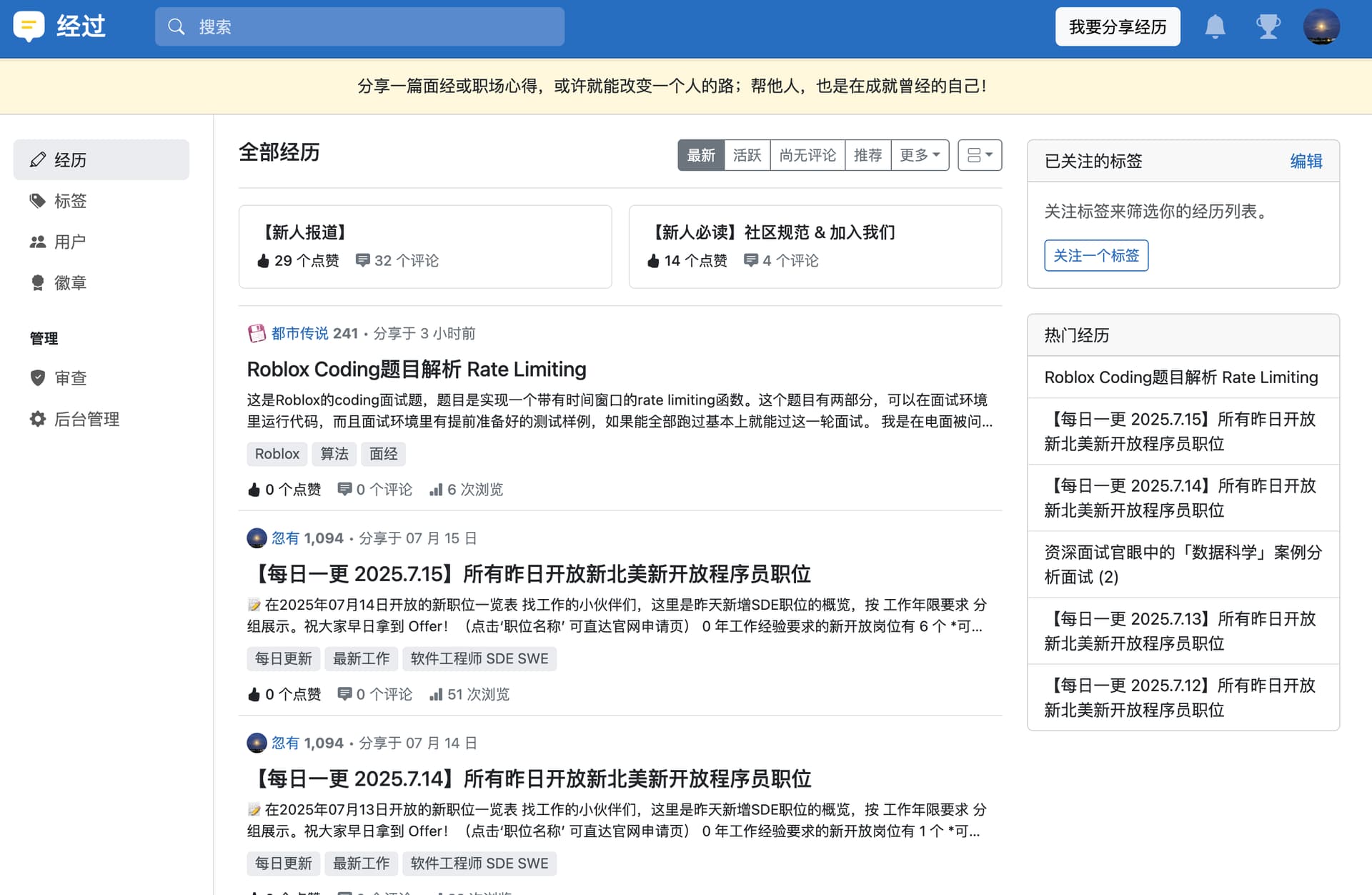
Task: Switch to the 活跃 sort tab
Action: point(747,155)
